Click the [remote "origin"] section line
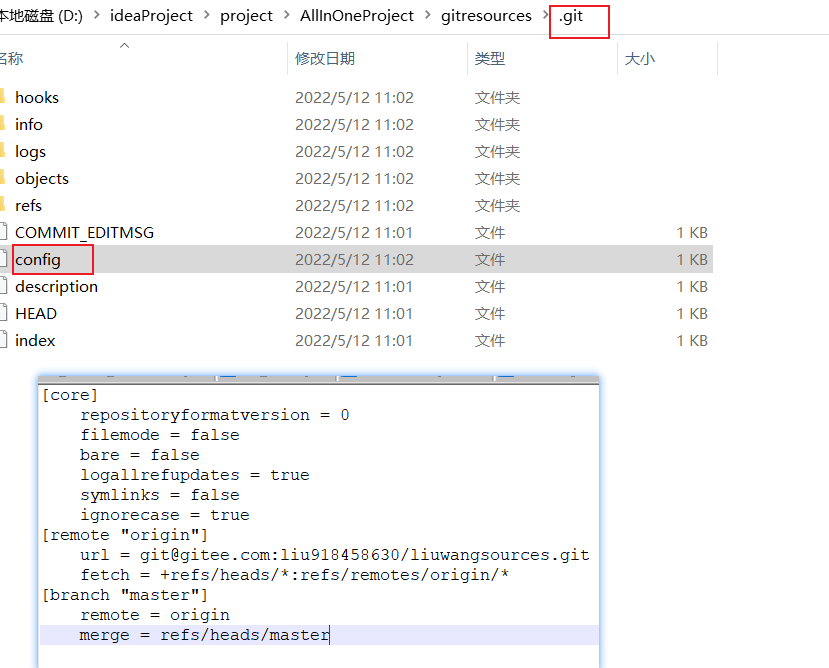The height and width of the screenshot is (668, 829). coord(125,535)
